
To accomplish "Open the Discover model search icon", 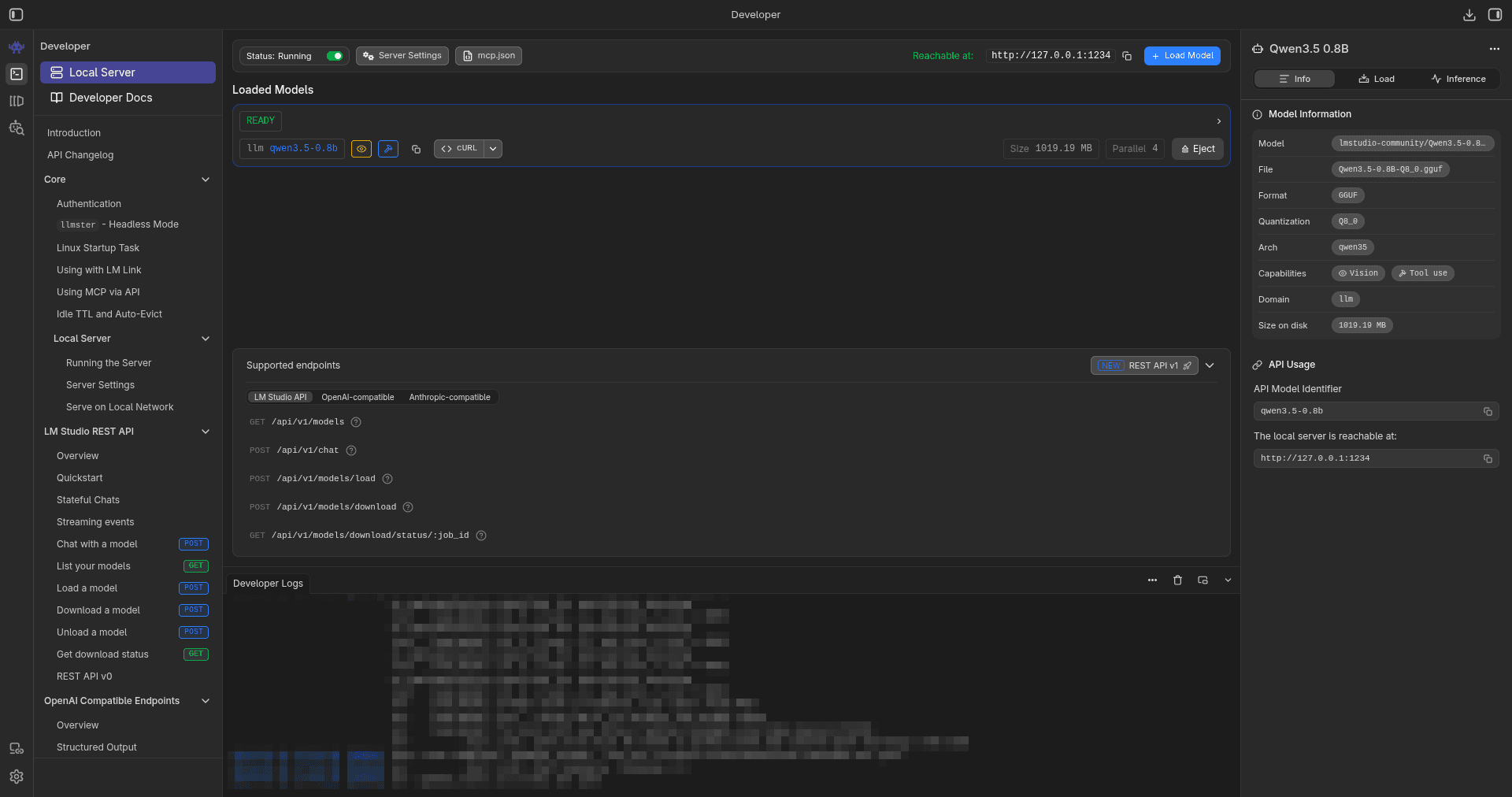I will tap(17, 128).
